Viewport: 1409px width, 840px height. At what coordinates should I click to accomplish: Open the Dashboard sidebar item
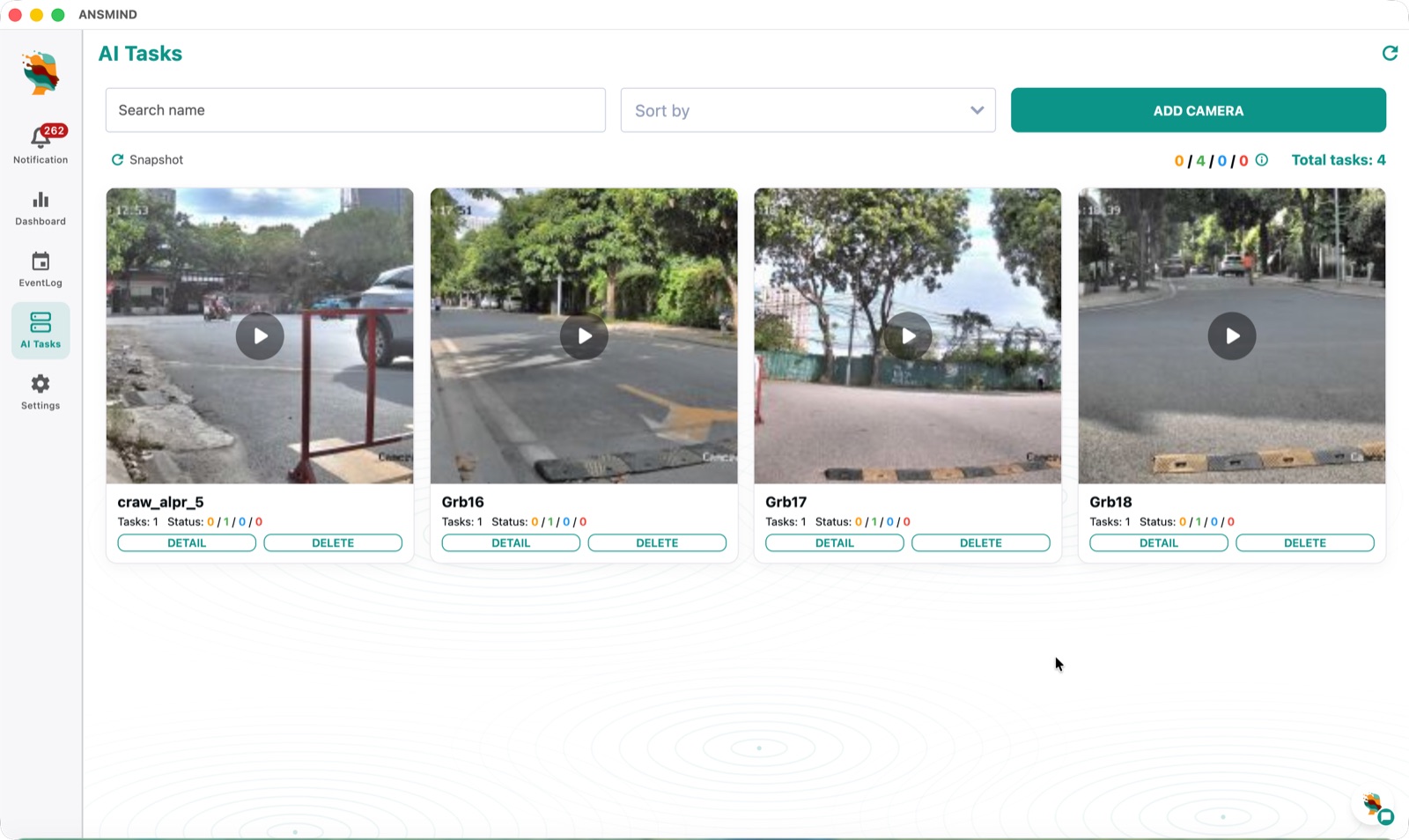coord(41,209)
